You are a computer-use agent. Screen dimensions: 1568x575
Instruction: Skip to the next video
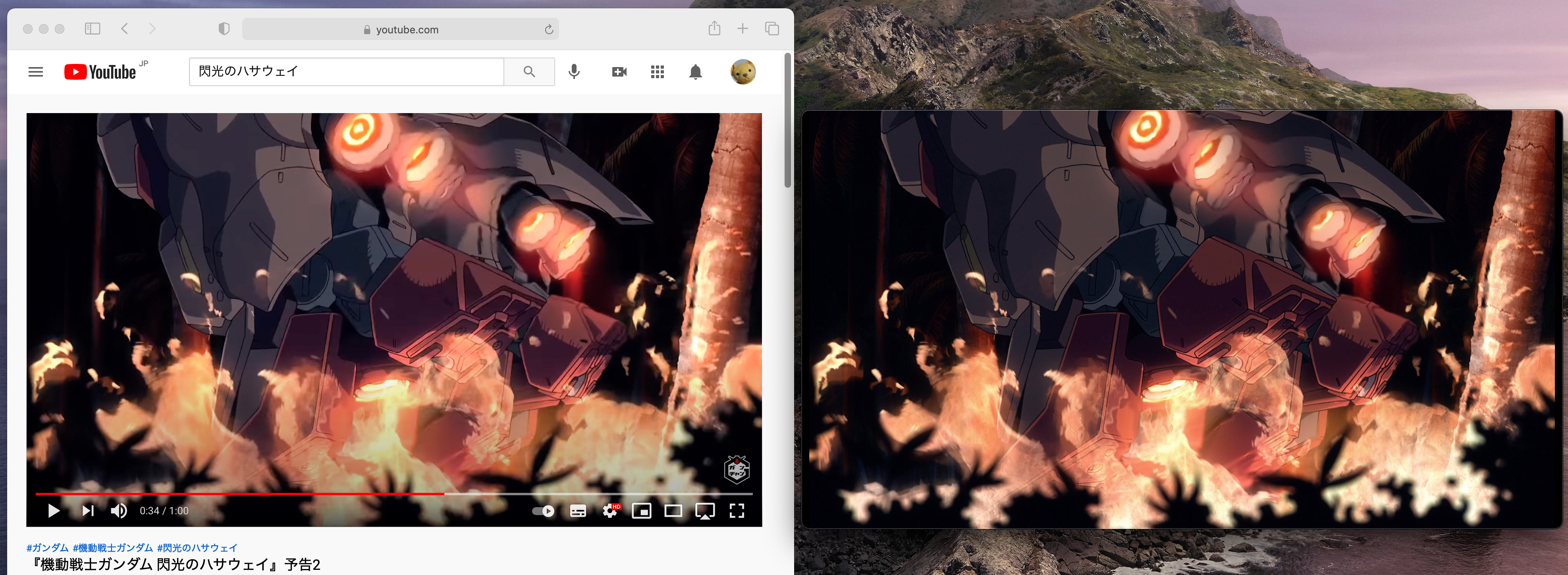(x=88, y=510)
